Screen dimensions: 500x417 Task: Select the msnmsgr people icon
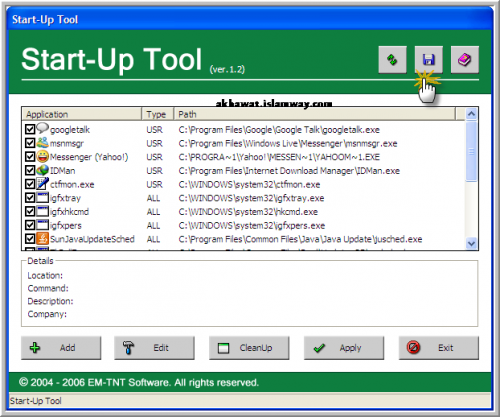click(x=42, y=143)
